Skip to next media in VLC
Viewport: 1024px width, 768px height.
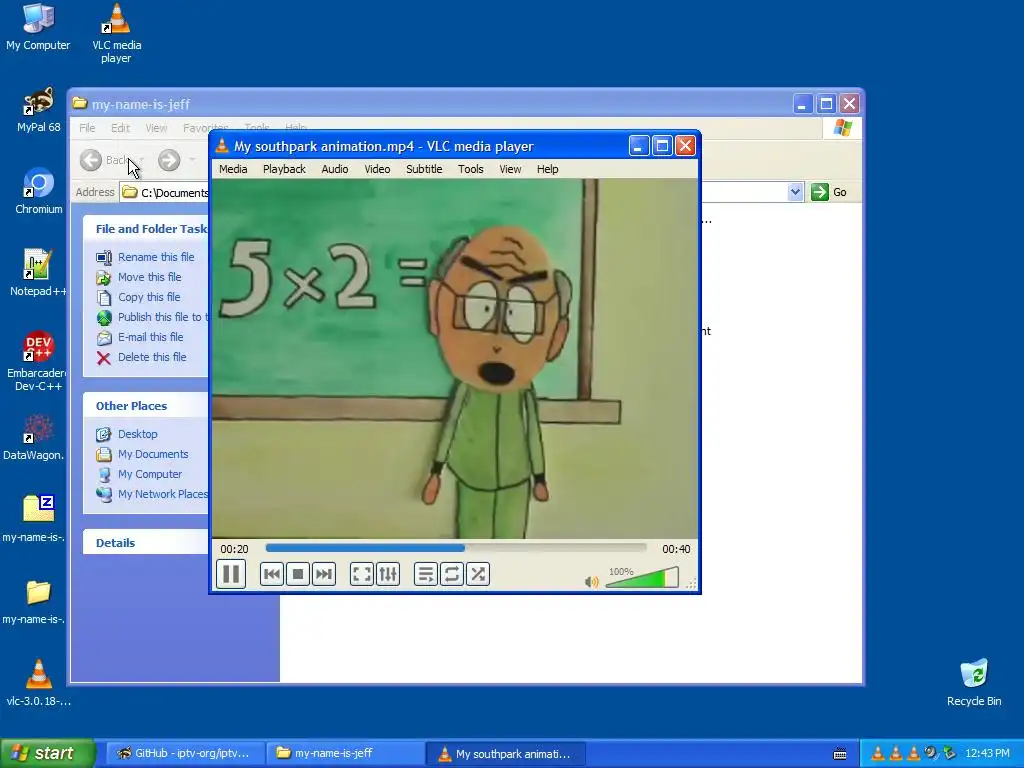[324, 574]
